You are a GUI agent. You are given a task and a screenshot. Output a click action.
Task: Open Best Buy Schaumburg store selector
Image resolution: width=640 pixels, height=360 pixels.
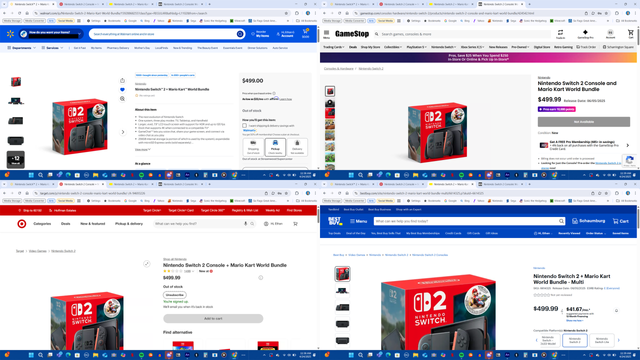[588, 221]
